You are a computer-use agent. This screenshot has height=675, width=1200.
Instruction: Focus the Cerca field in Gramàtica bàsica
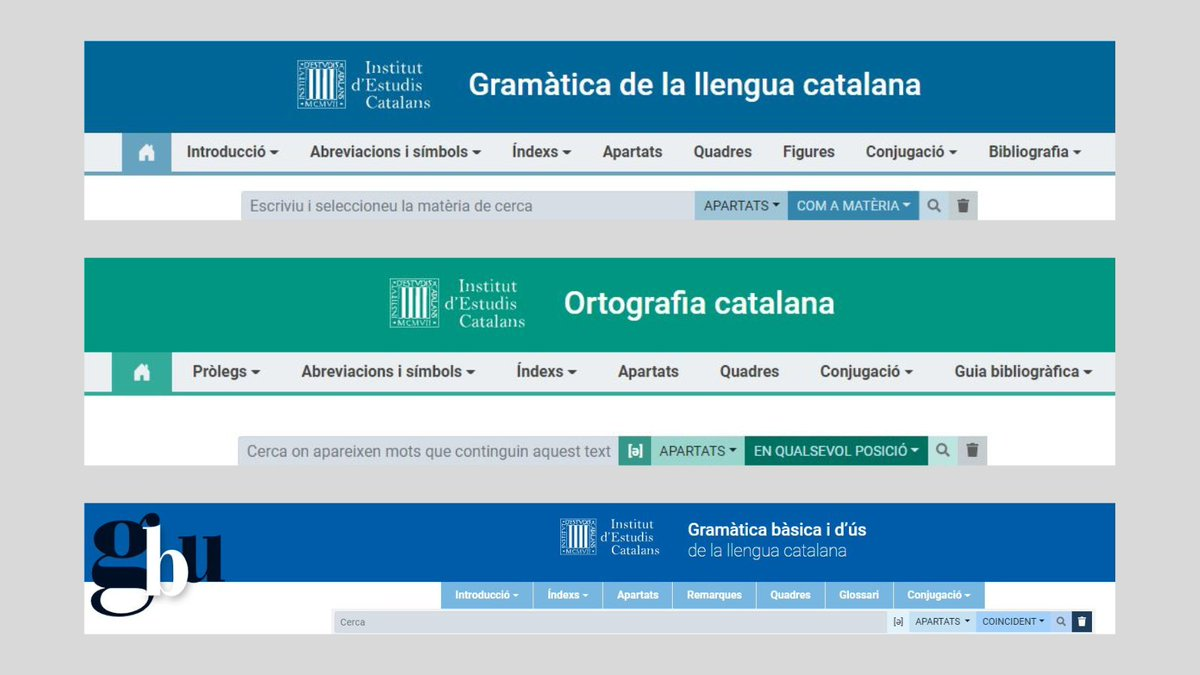coord(610,622)
